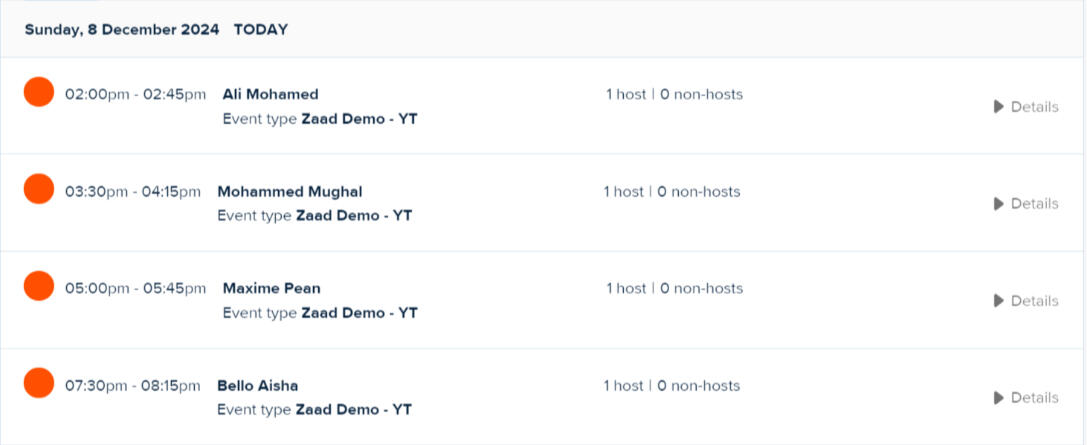Click host count for Bello Aisha event

623,386
